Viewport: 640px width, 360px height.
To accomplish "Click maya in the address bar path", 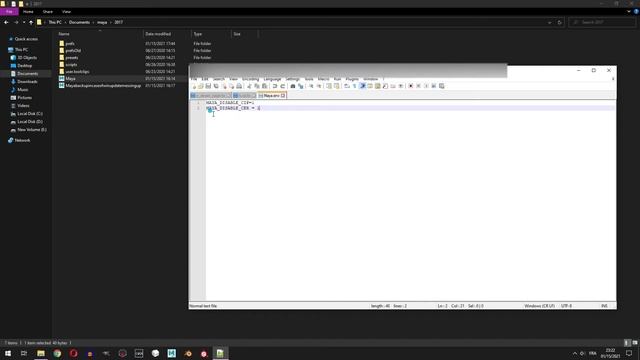I will pos(102,22).
